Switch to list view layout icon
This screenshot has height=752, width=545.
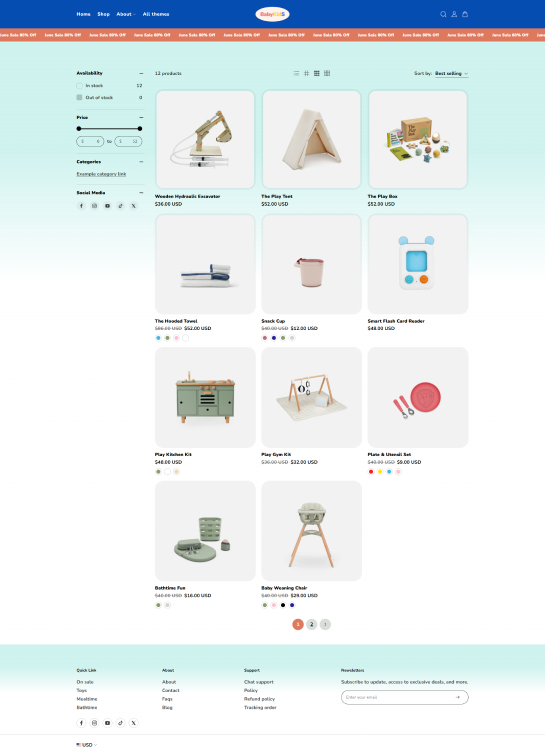click(296, 73)
